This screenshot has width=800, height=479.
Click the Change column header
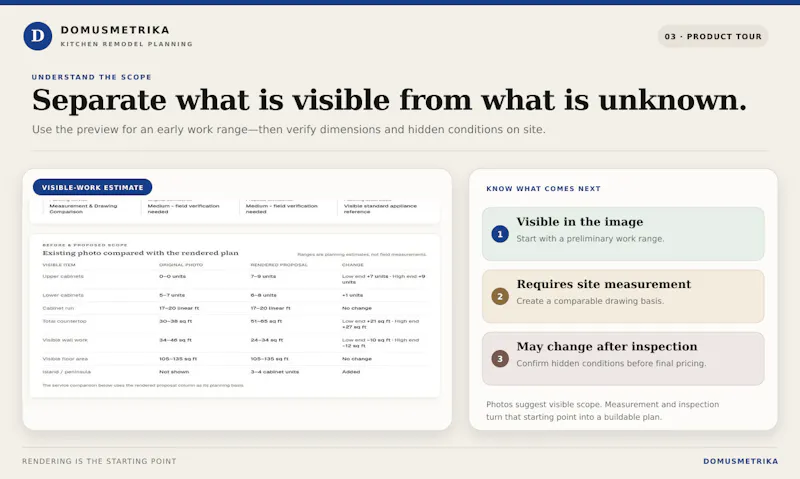(x=353, y=265)
